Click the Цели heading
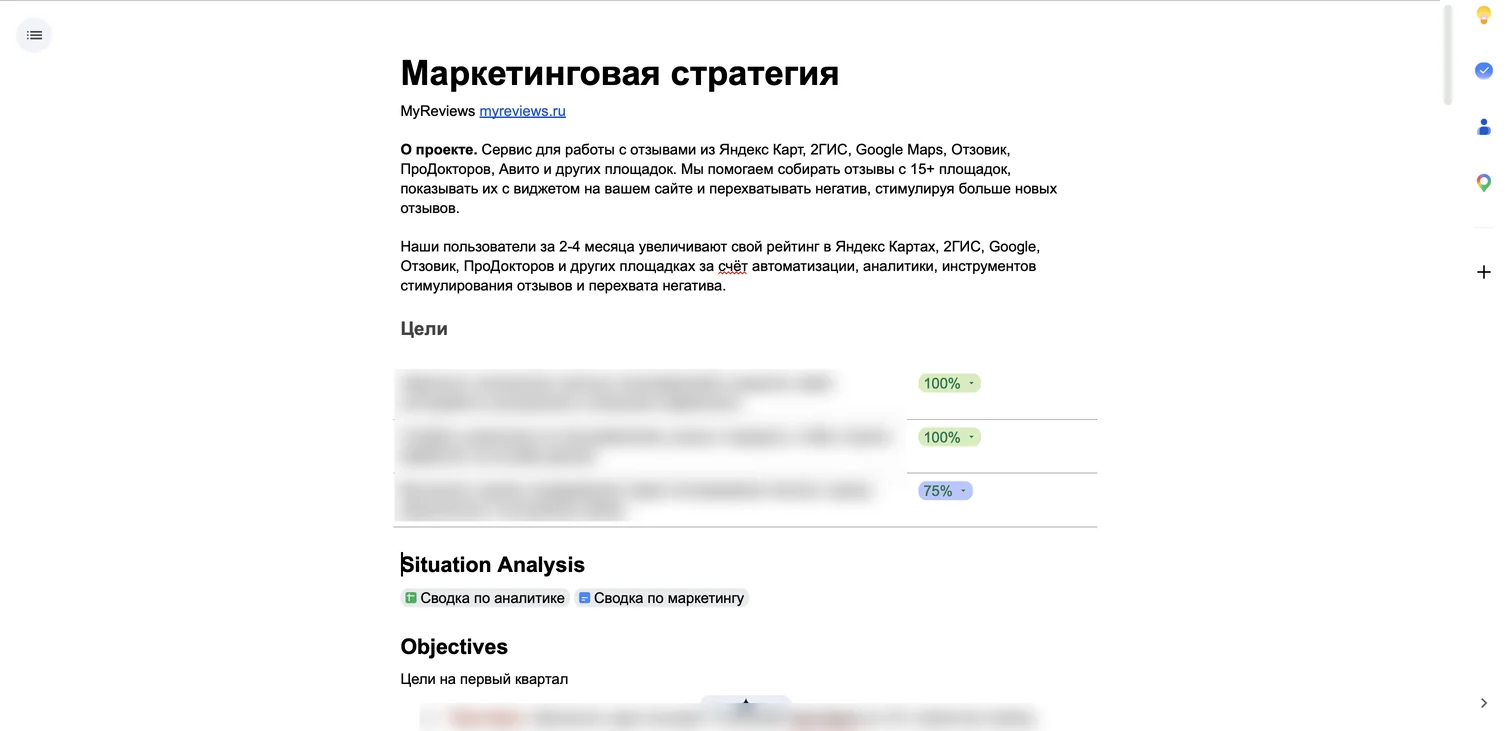The width and height of the screenshot is (1512, 731). (424, 329)
